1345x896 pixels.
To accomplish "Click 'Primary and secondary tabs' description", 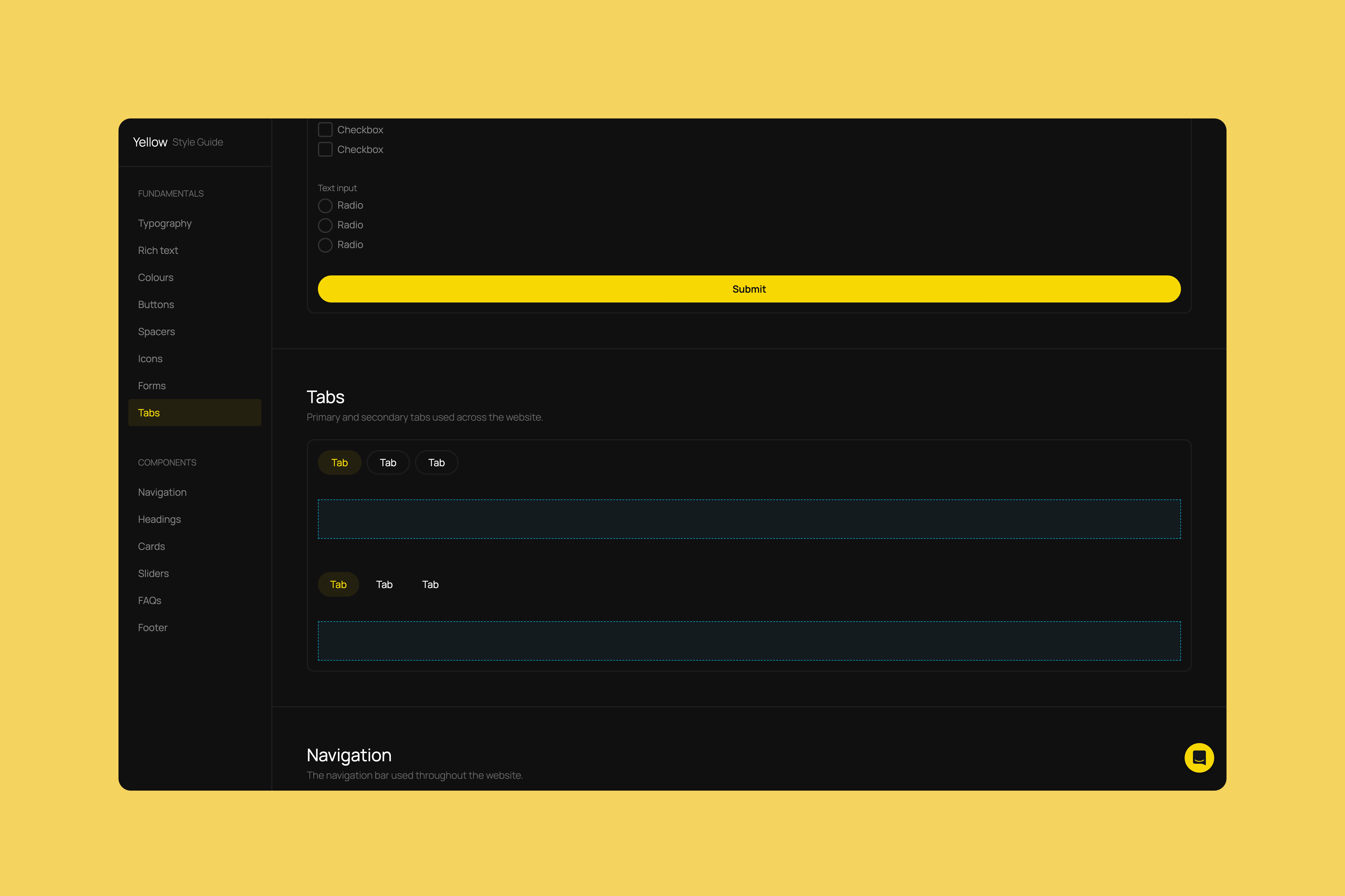I will click(x=424, y=418).
